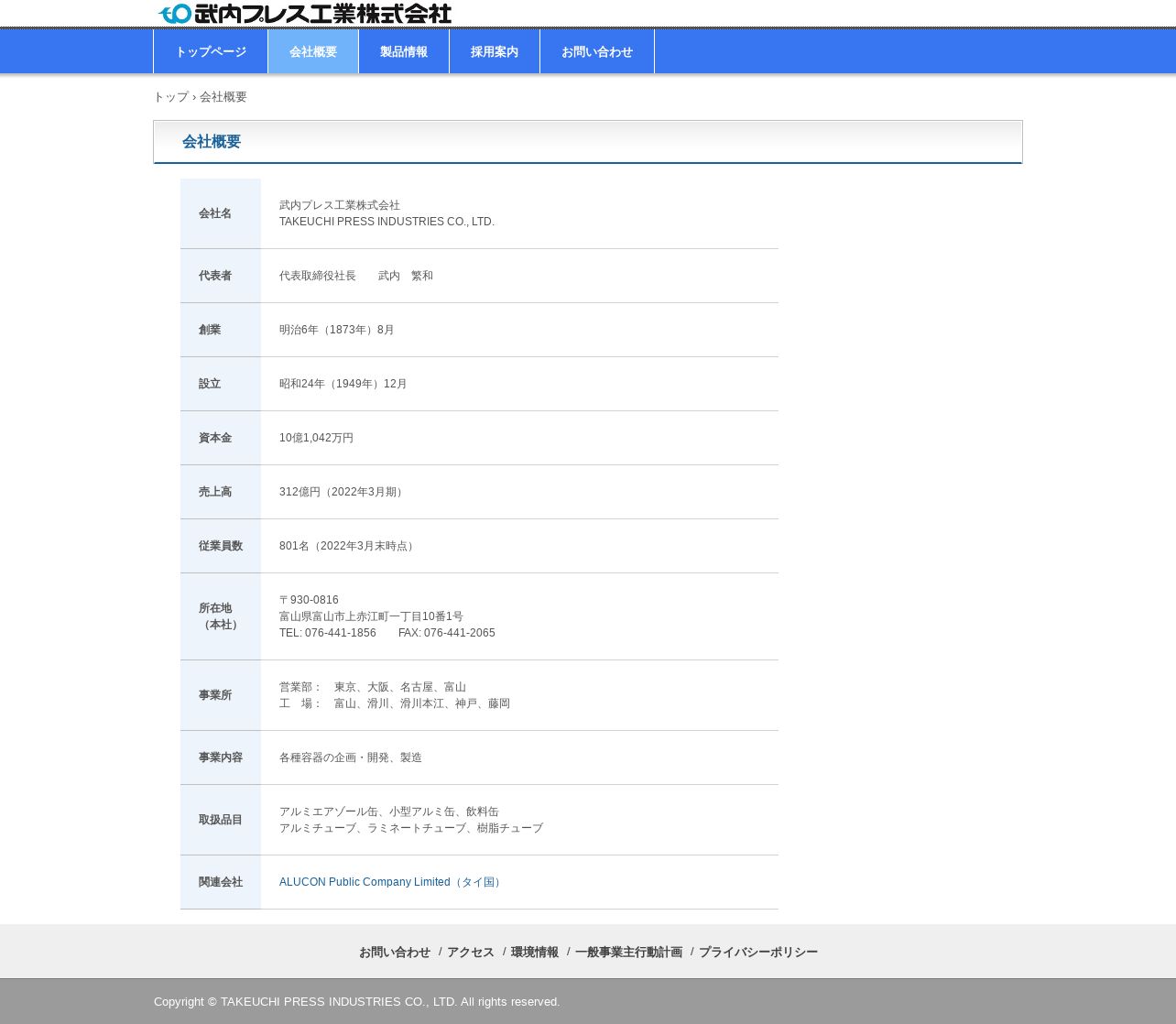Click the 工場 factory locations line
This screenshot has width=1176, height=1024.
point(395,703)
